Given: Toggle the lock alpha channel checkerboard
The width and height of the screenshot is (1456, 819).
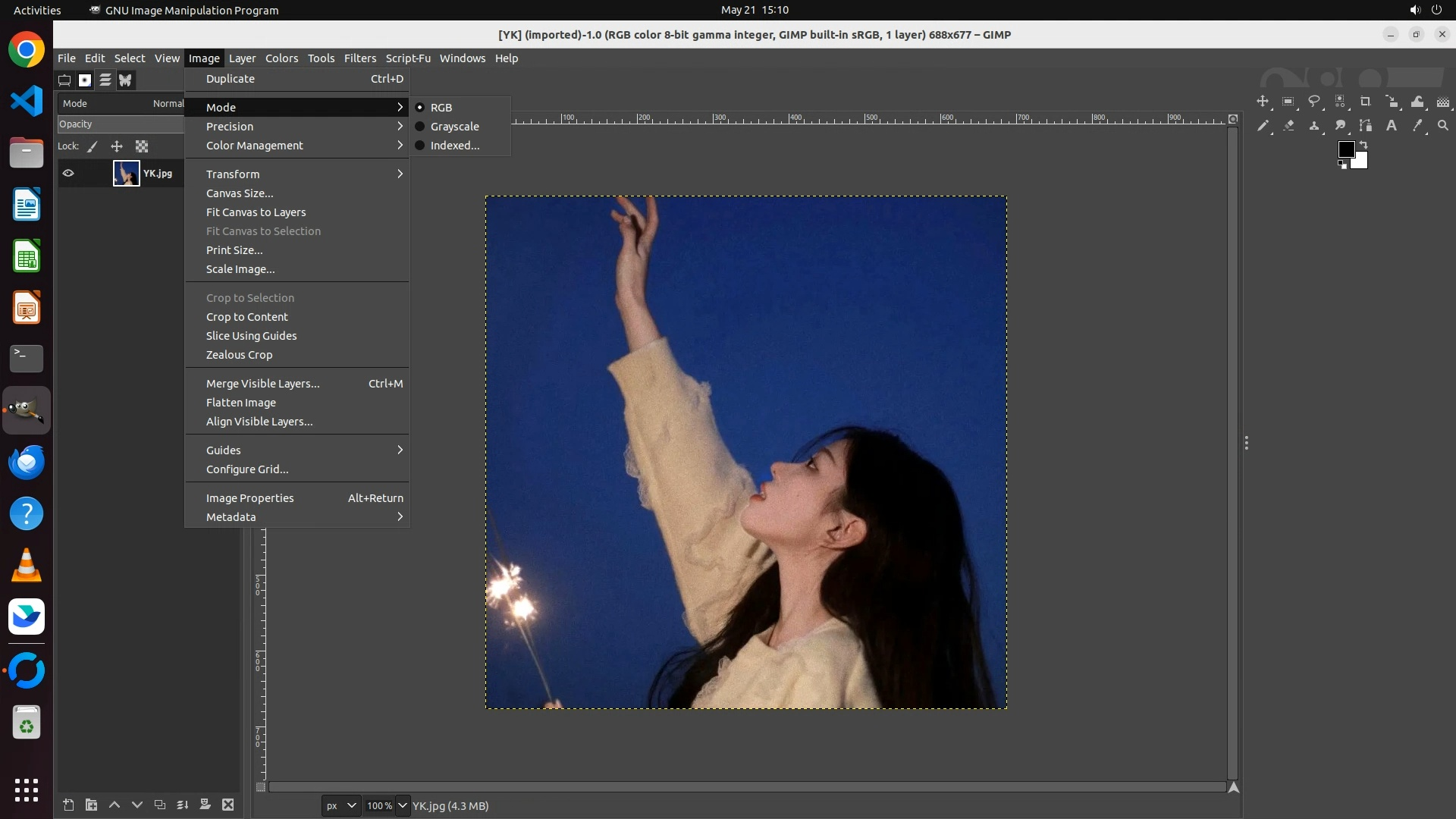Looking at the screenshot, I should [142, 146].
